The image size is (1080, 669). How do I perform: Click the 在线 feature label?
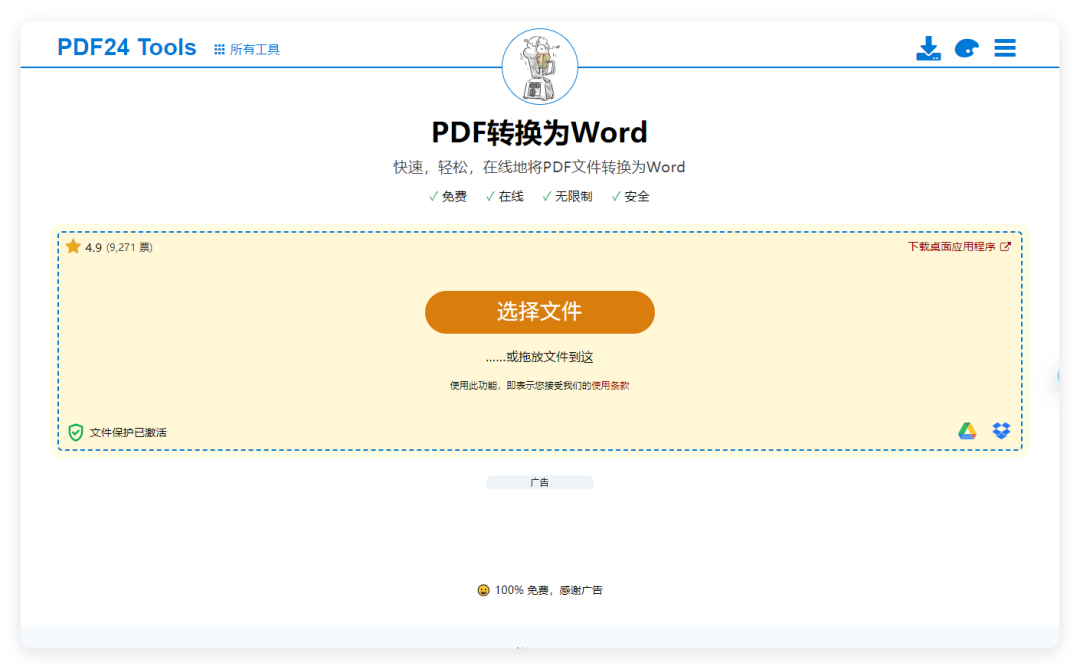(510, 196)
